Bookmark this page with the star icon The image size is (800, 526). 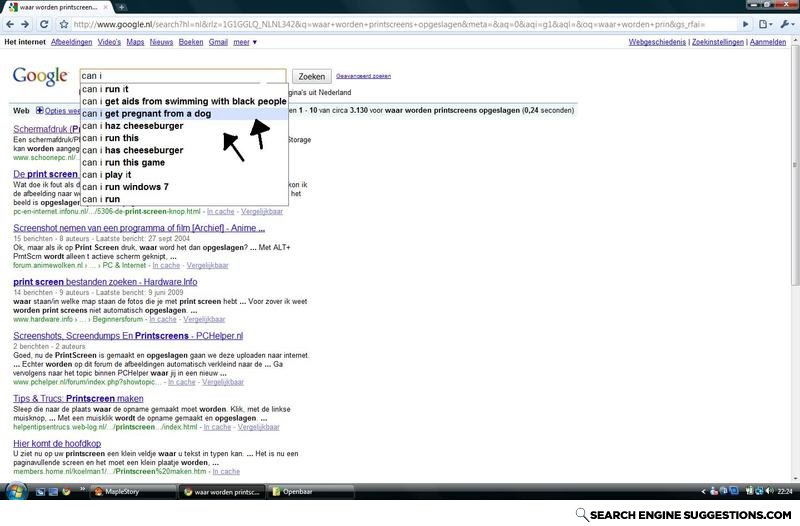point(64,24)
